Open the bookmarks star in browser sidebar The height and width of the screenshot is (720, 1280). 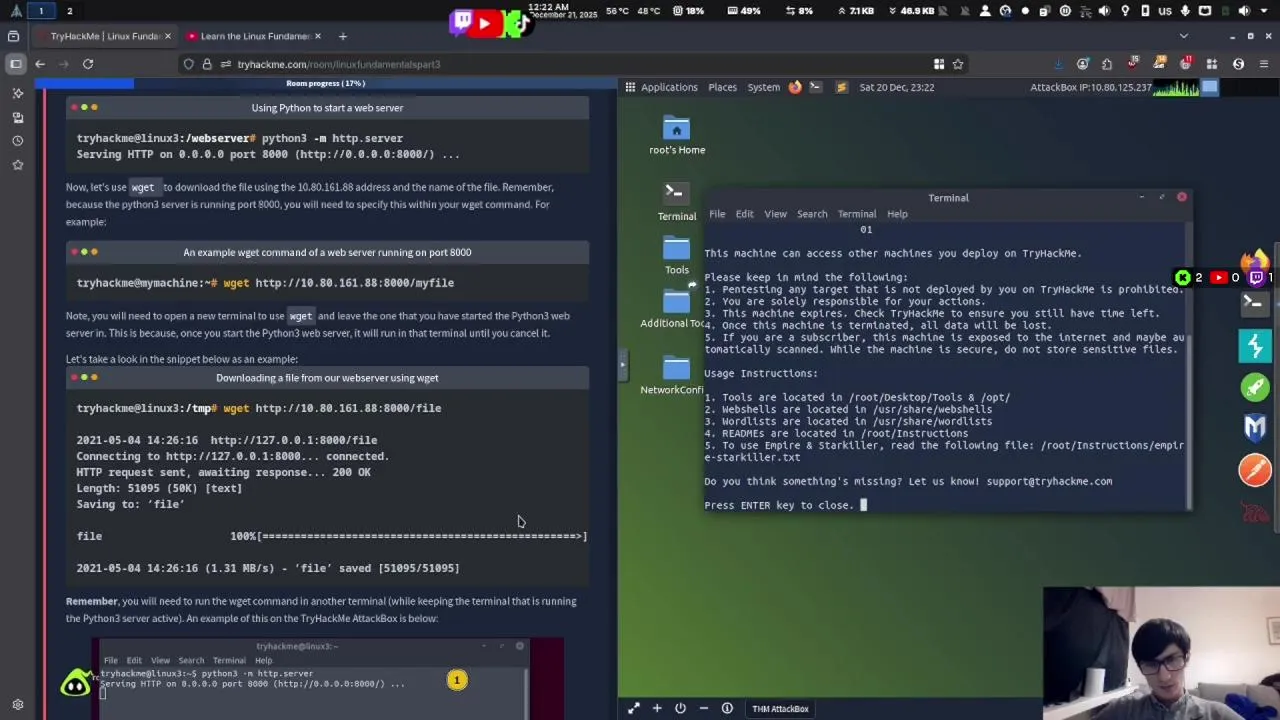coord(17,165)
